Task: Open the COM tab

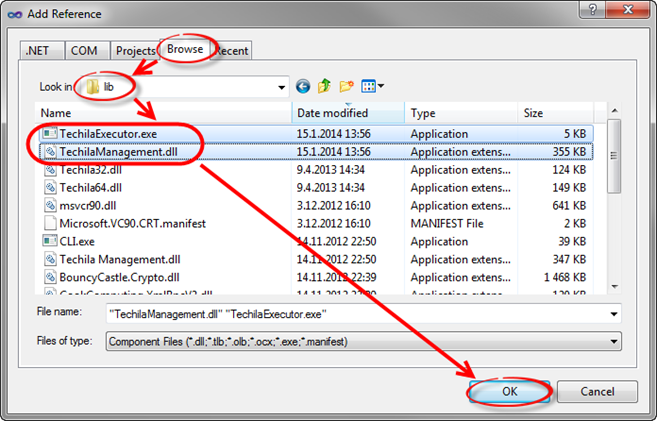Action: coord(86,51)
